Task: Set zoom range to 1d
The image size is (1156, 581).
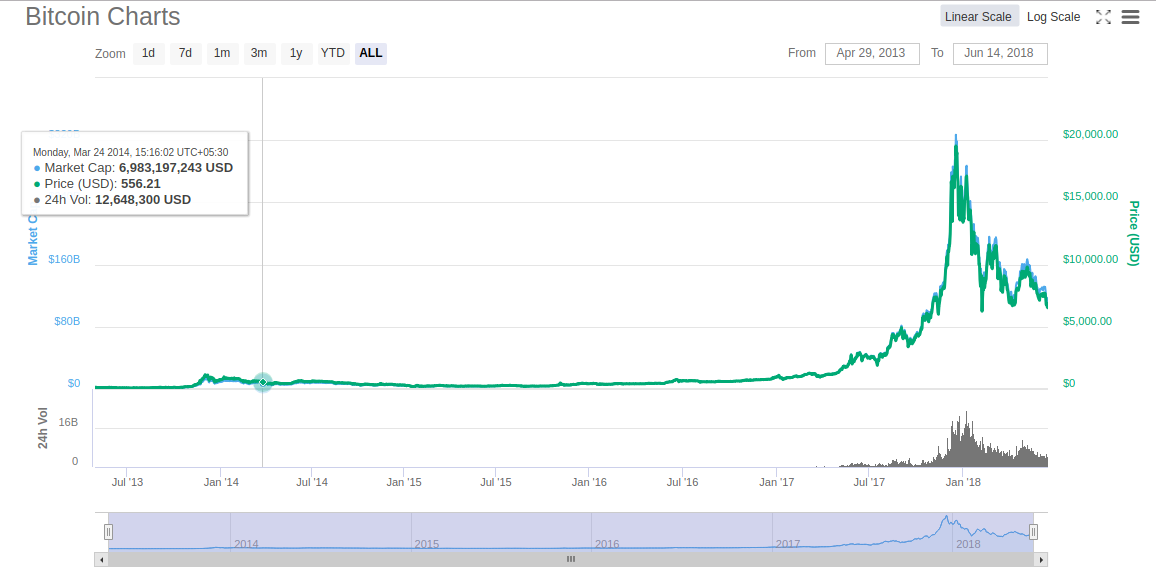Action: tap(148, 53)
